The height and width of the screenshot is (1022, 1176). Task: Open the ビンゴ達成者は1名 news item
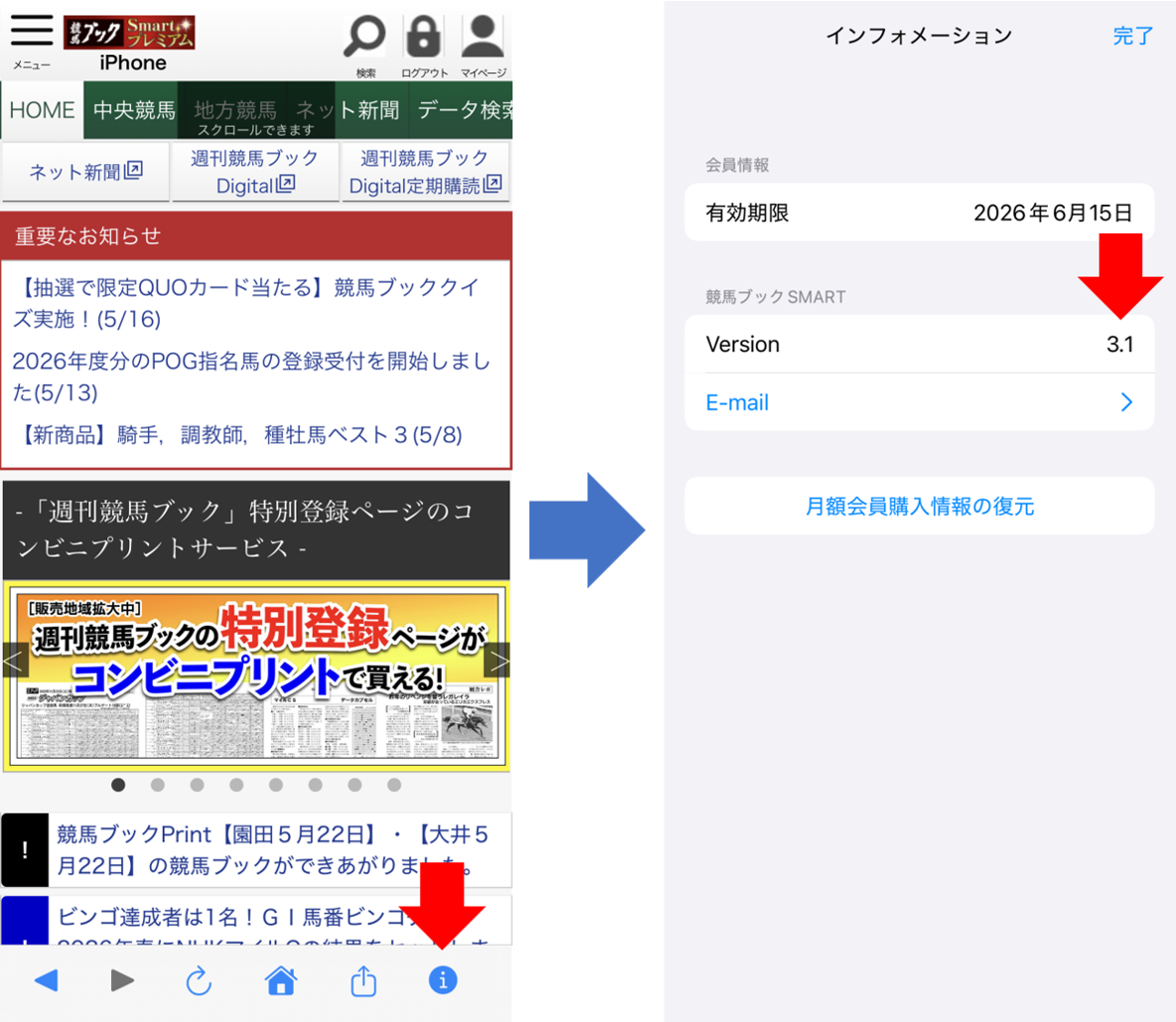tap(256, 920)
